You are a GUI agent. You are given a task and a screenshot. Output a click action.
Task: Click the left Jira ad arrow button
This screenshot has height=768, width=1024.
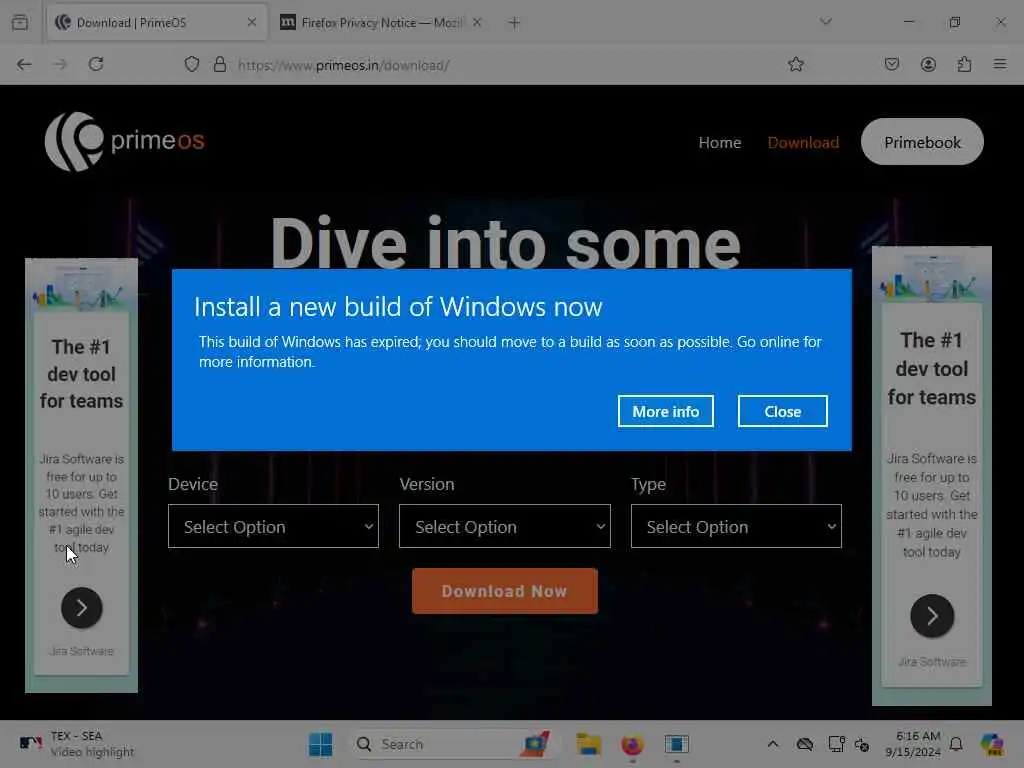(82, 608)
